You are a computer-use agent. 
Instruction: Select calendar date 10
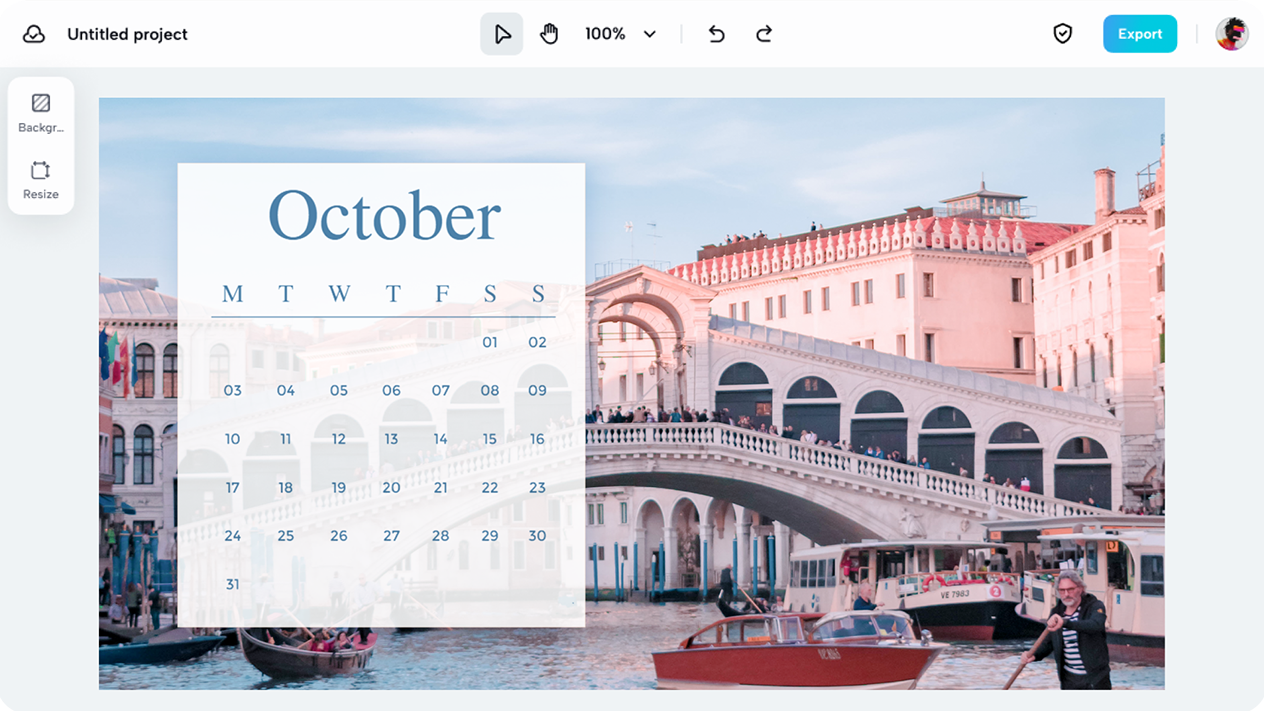232,439
